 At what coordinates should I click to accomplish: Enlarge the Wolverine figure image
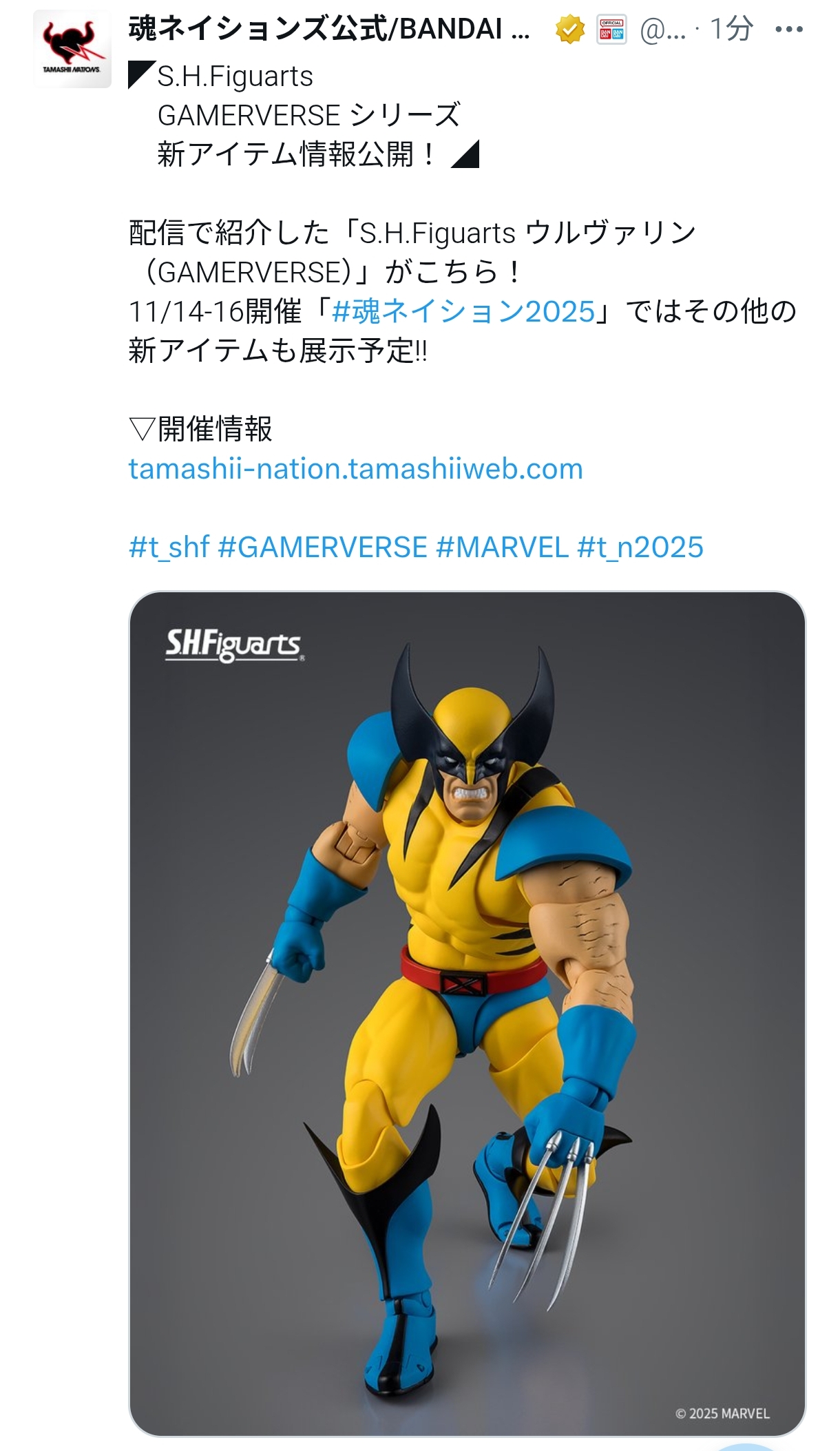(468, 1014)
